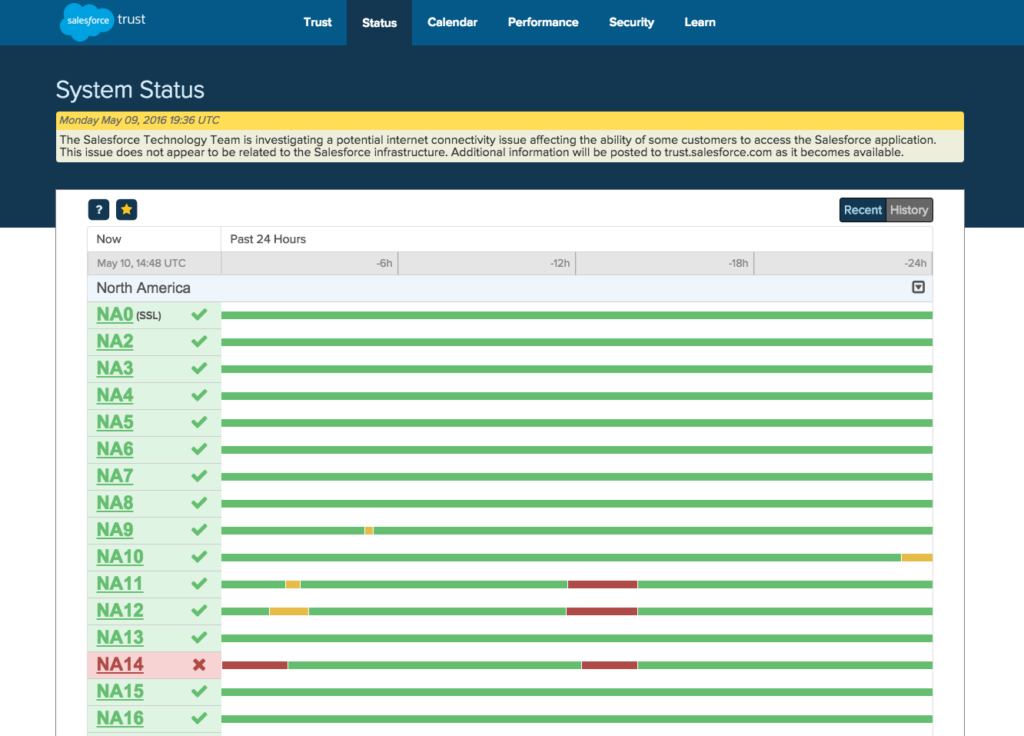
Task: Click the green checkmark for NA2
Action: click(199, 342)
